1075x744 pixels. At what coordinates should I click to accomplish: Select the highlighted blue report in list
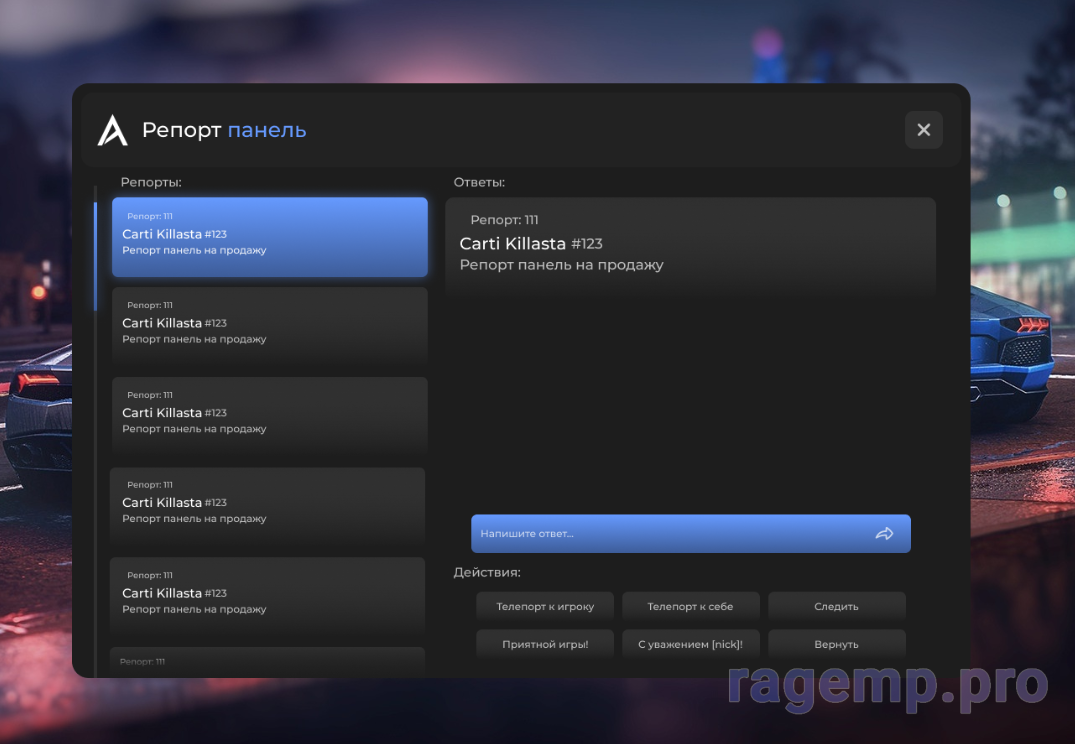point(269,237)
